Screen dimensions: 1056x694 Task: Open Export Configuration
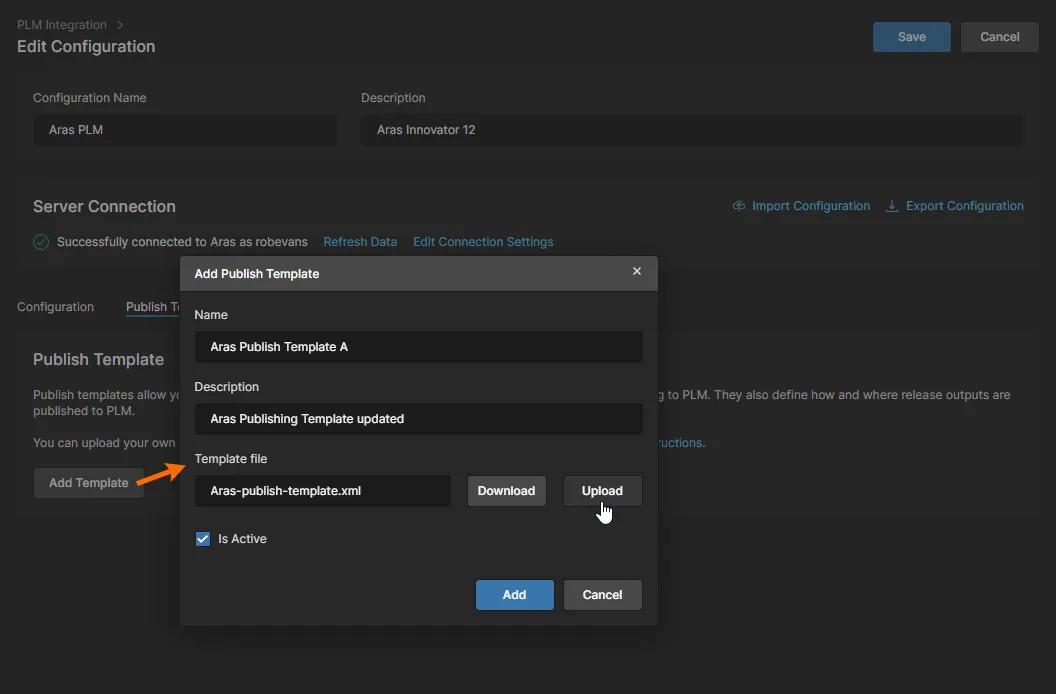point(964,206)
